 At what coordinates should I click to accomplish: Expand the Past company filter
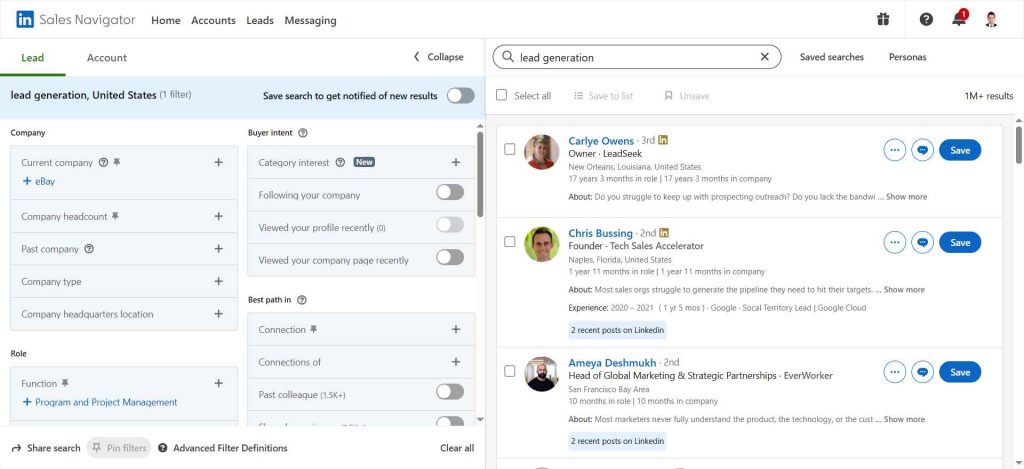click(219, 249)
